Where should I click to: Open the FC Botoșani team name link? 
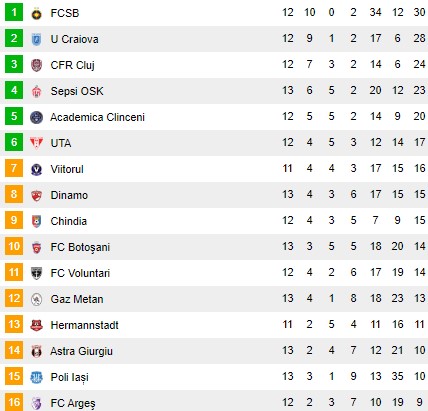(80, 247)
